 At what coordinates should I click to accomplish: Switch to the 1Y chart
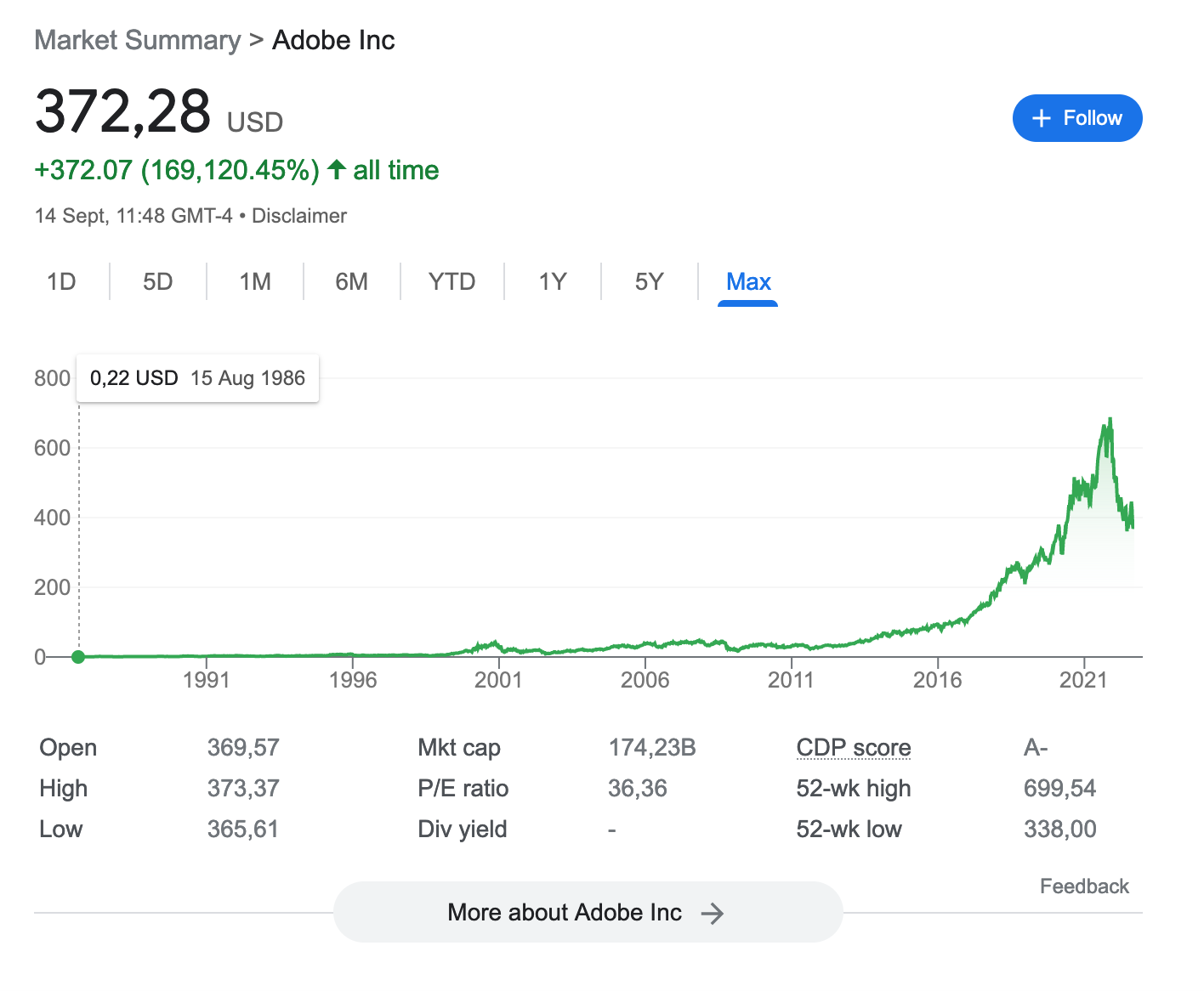point(552,281)
